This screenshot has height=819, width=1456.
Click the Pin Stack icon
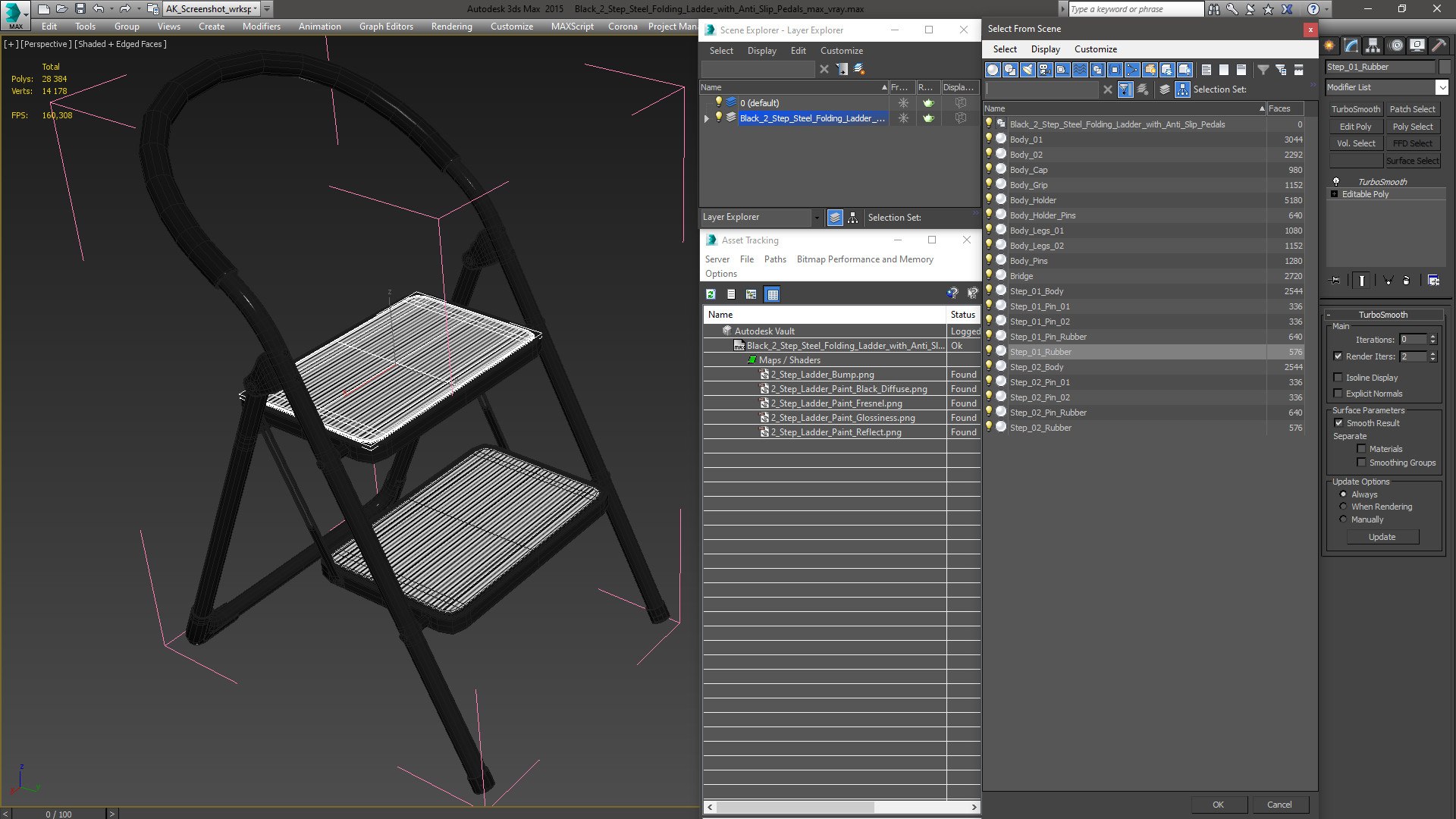pos(1336,280)
